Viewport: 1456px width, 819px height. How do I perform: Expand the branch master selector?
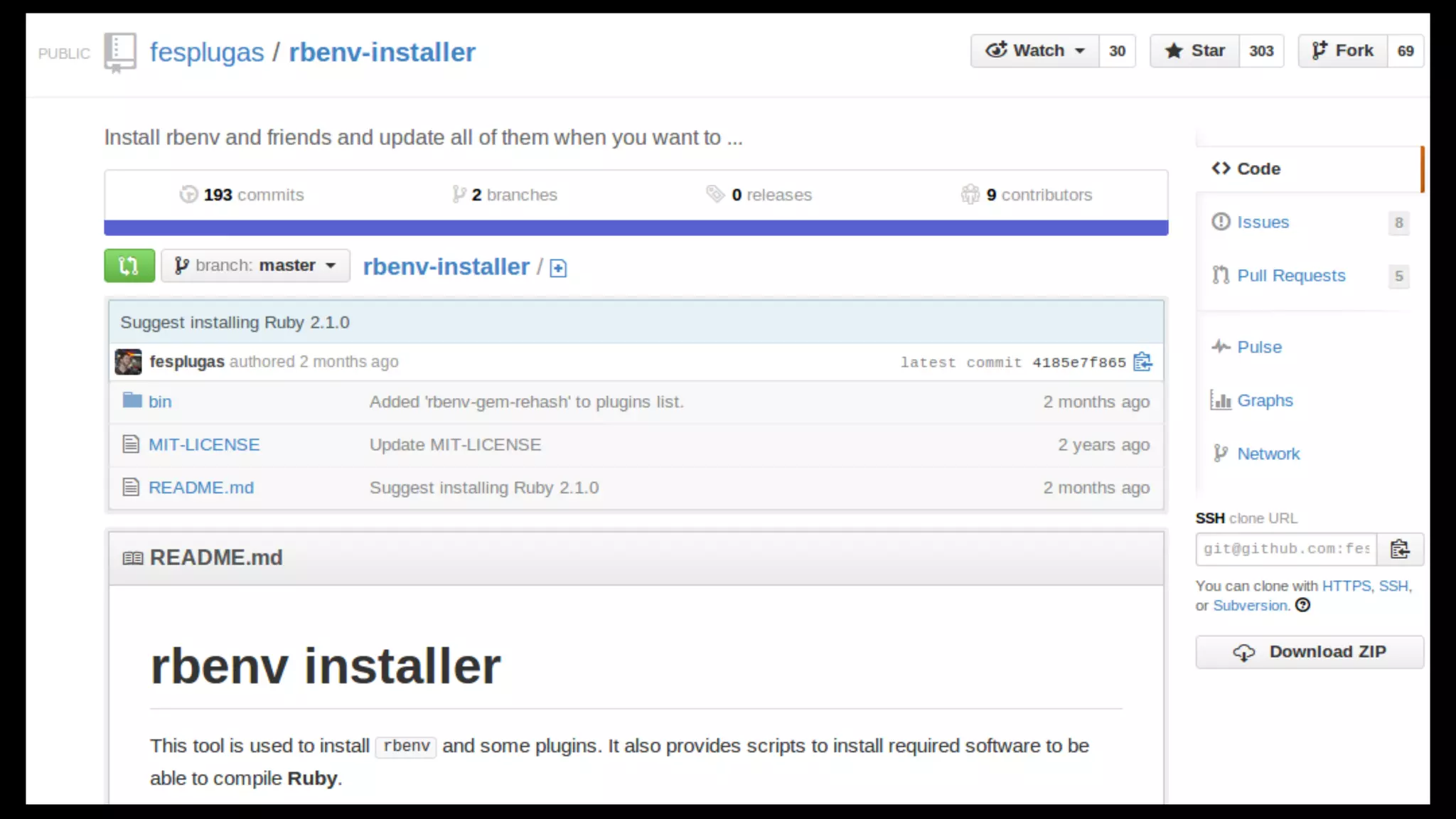click(255, 266)
